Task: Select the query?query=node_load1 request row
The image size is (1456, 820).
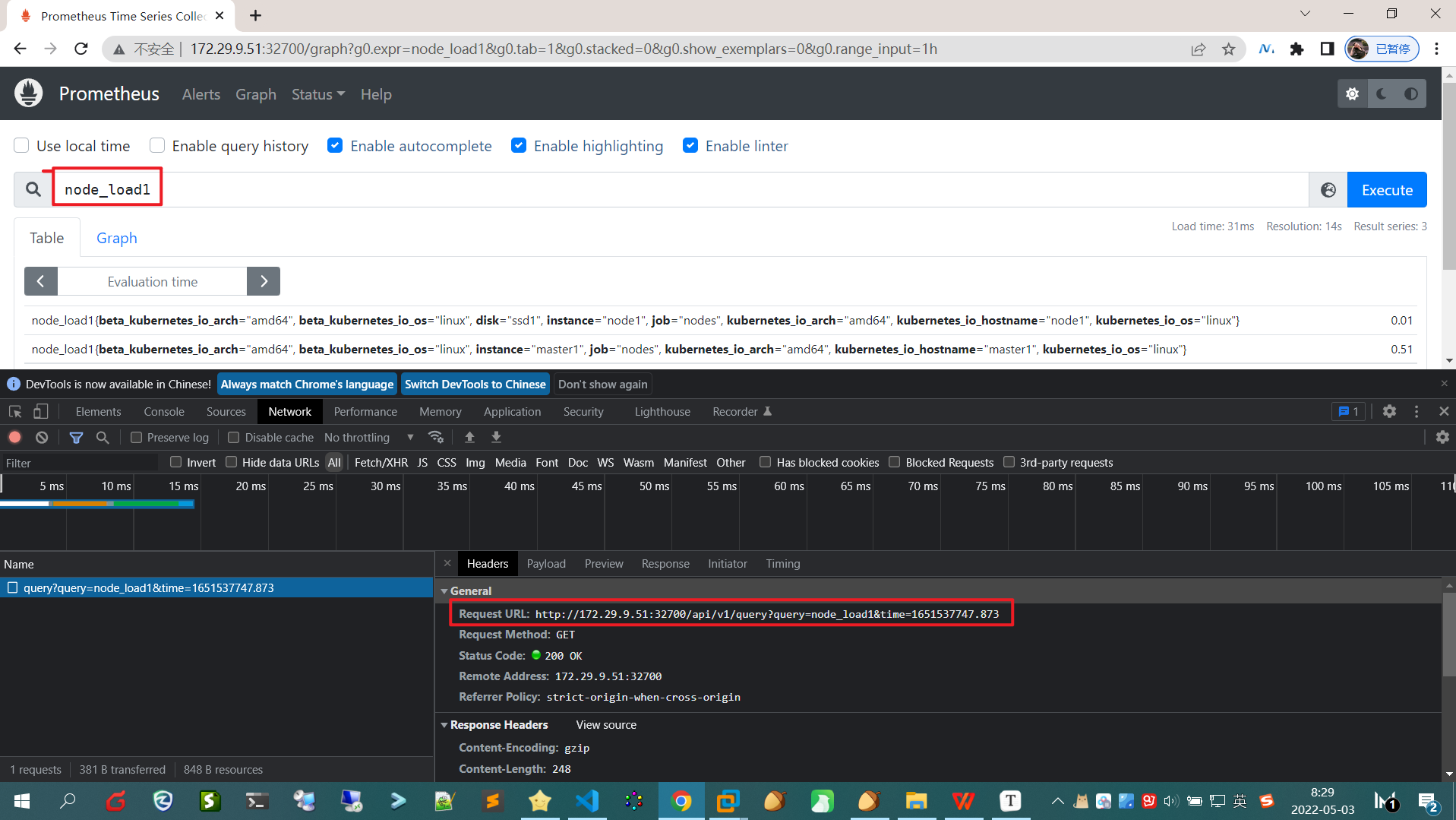Action: tap(216, 587)
